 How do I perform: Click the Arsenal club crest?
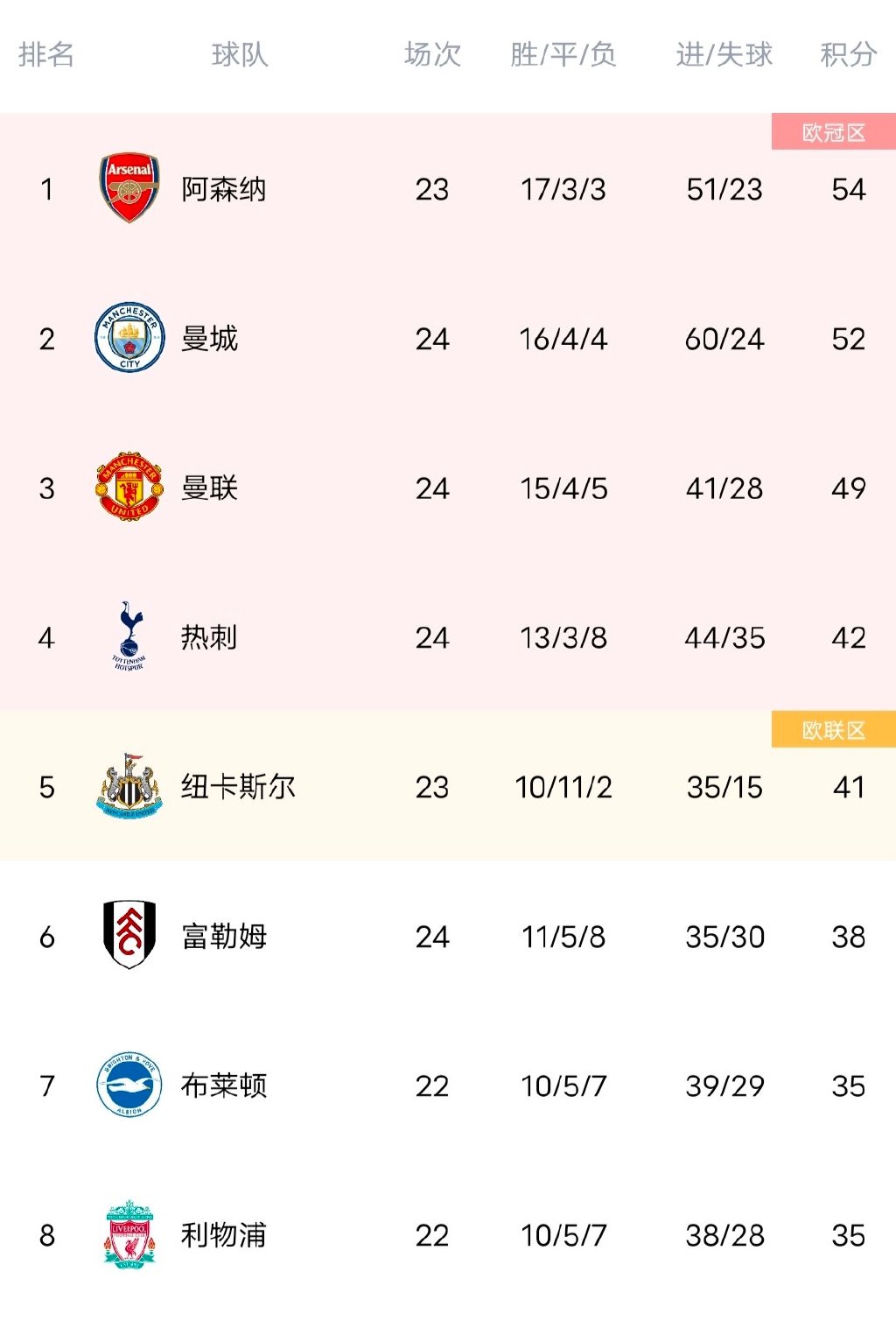[129, 188]
